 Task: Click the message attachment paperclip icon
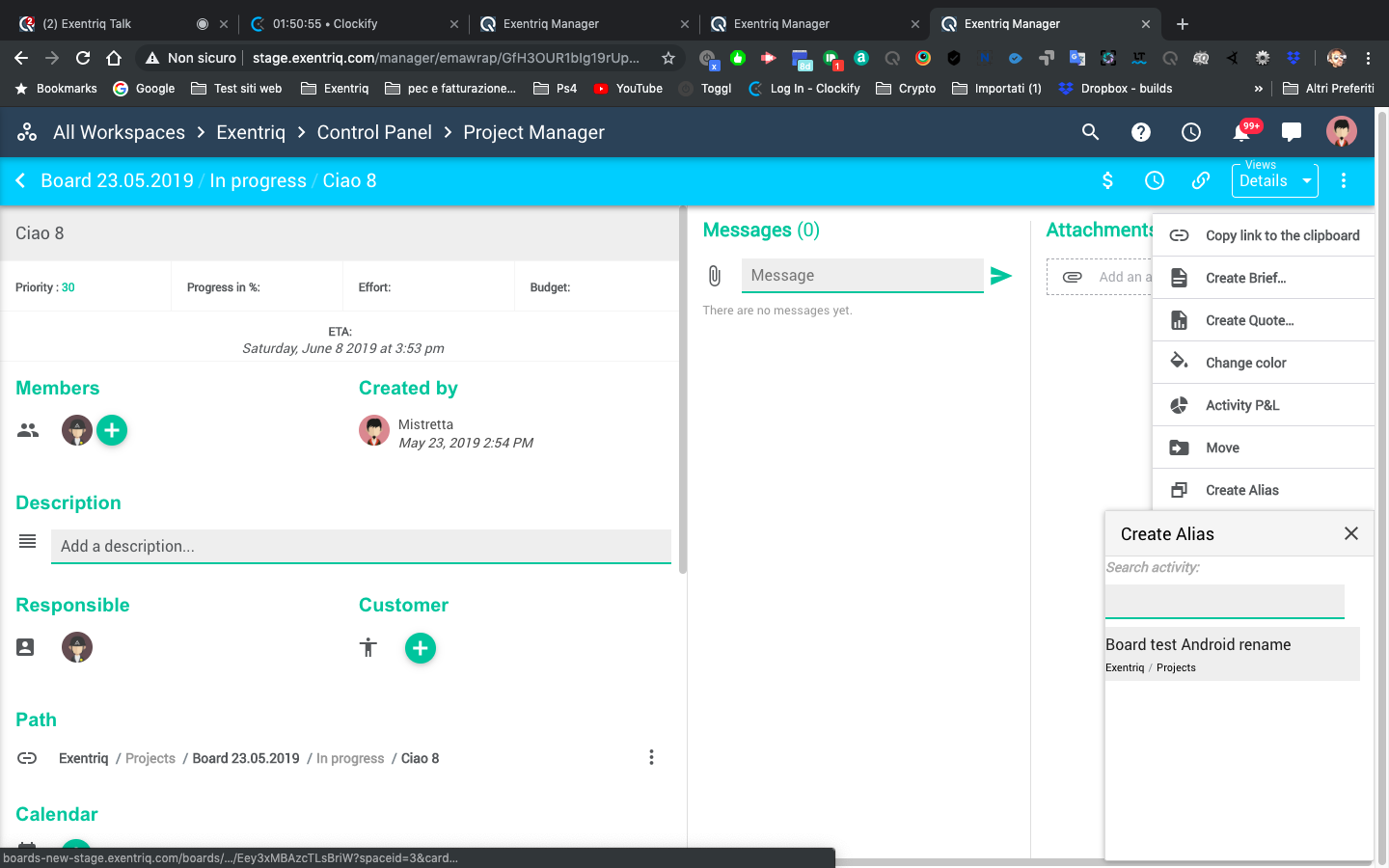point(714,276)
